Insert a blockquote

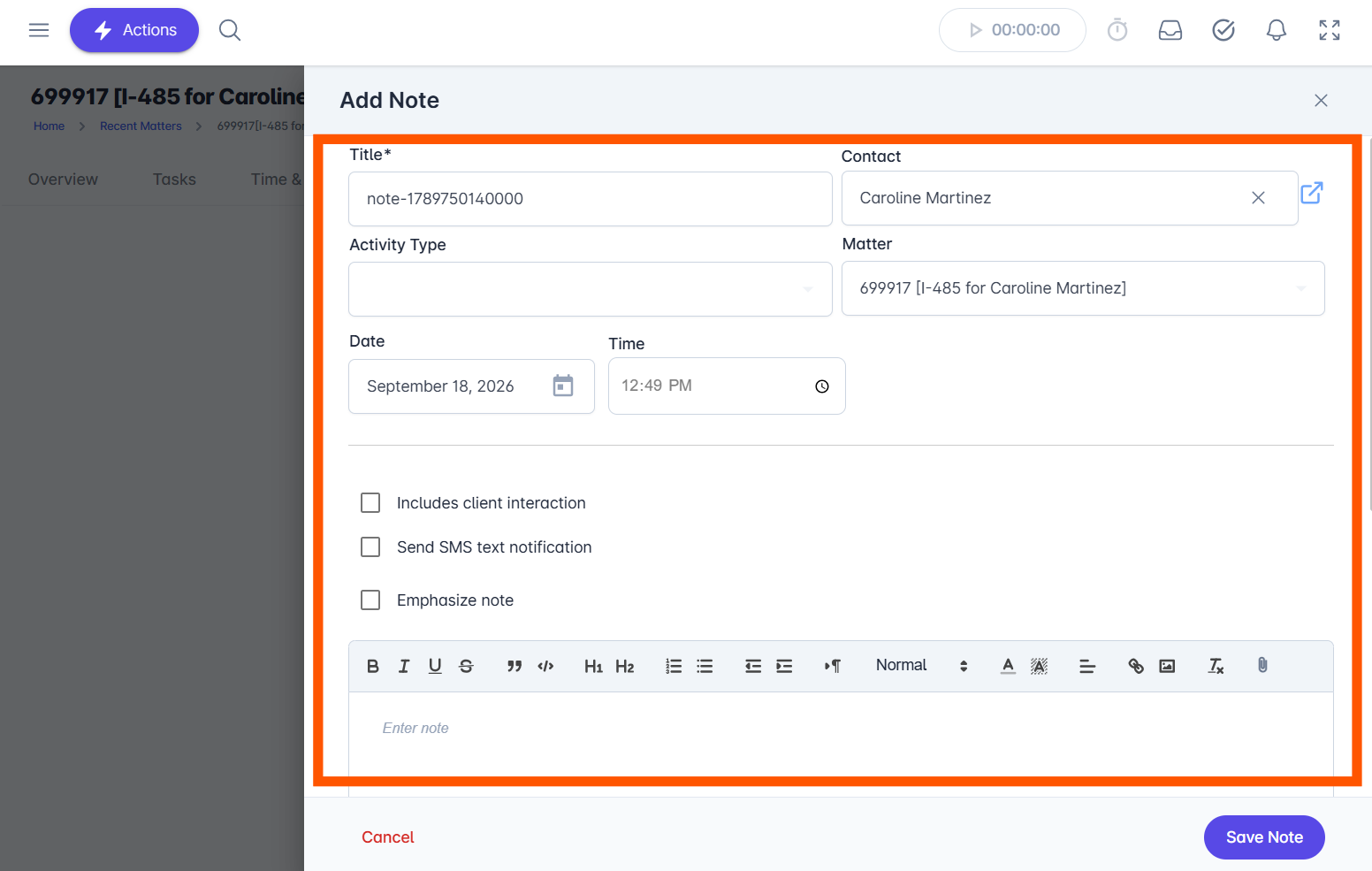[x=514, y=666]
